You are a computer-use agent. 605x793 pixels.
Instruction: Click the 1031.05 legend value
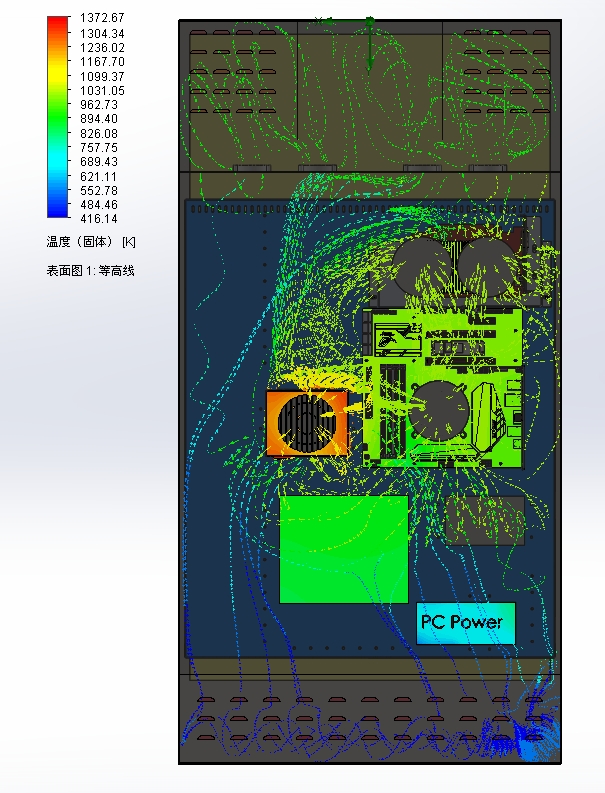coord(102,91)
